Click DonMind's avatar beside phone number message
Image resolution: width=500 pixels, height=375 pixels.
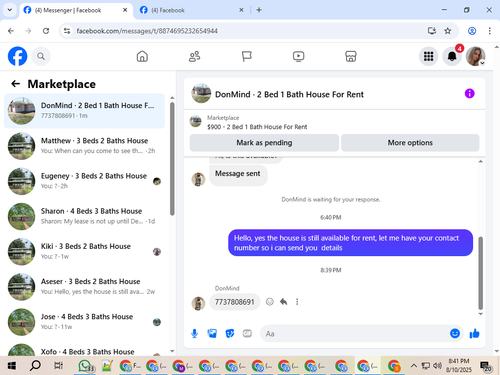(198, 303)
